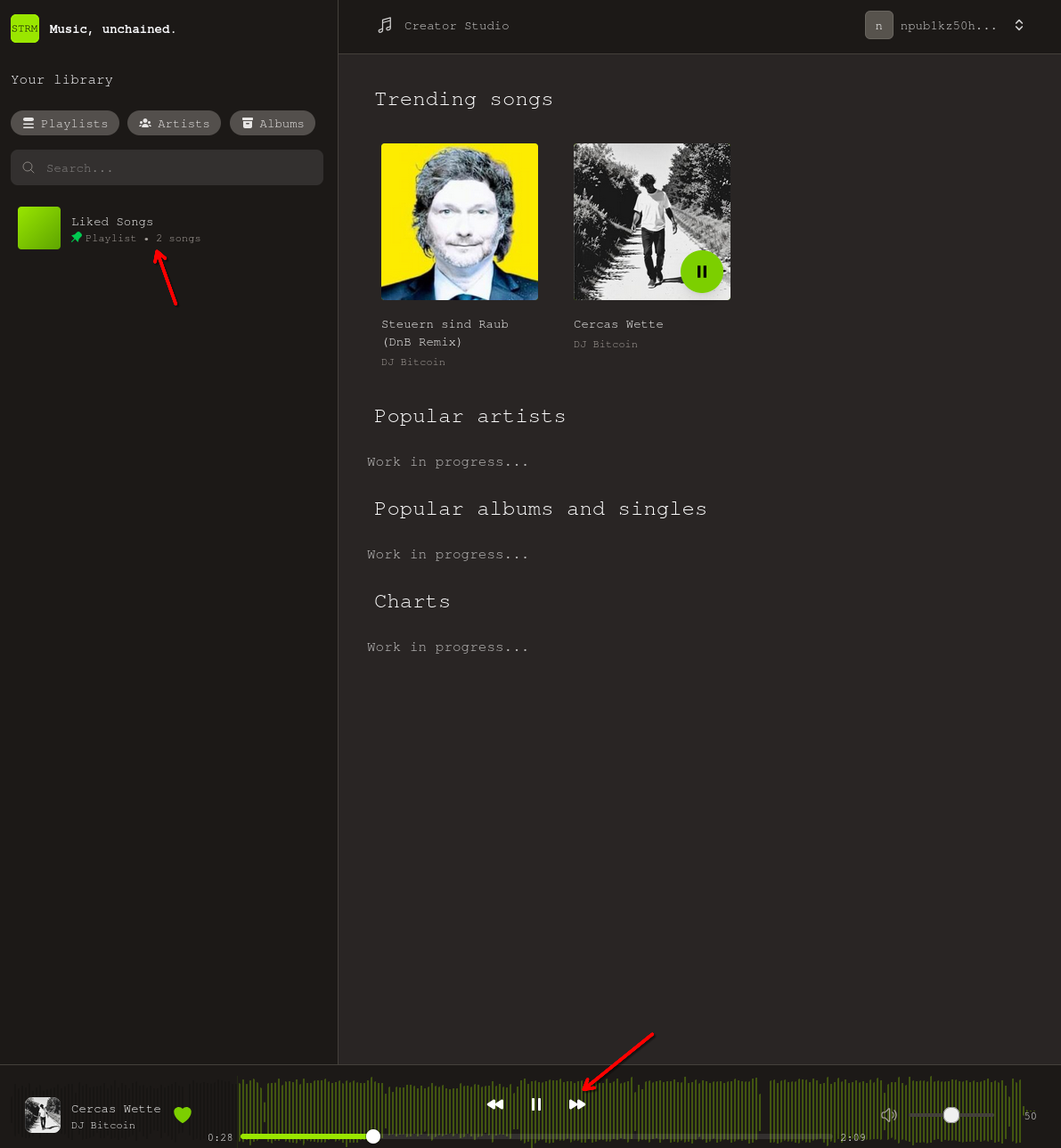The image size is (1061, 1148).
Task: Click the song progress bar knob
Action: coord(373,1136)
